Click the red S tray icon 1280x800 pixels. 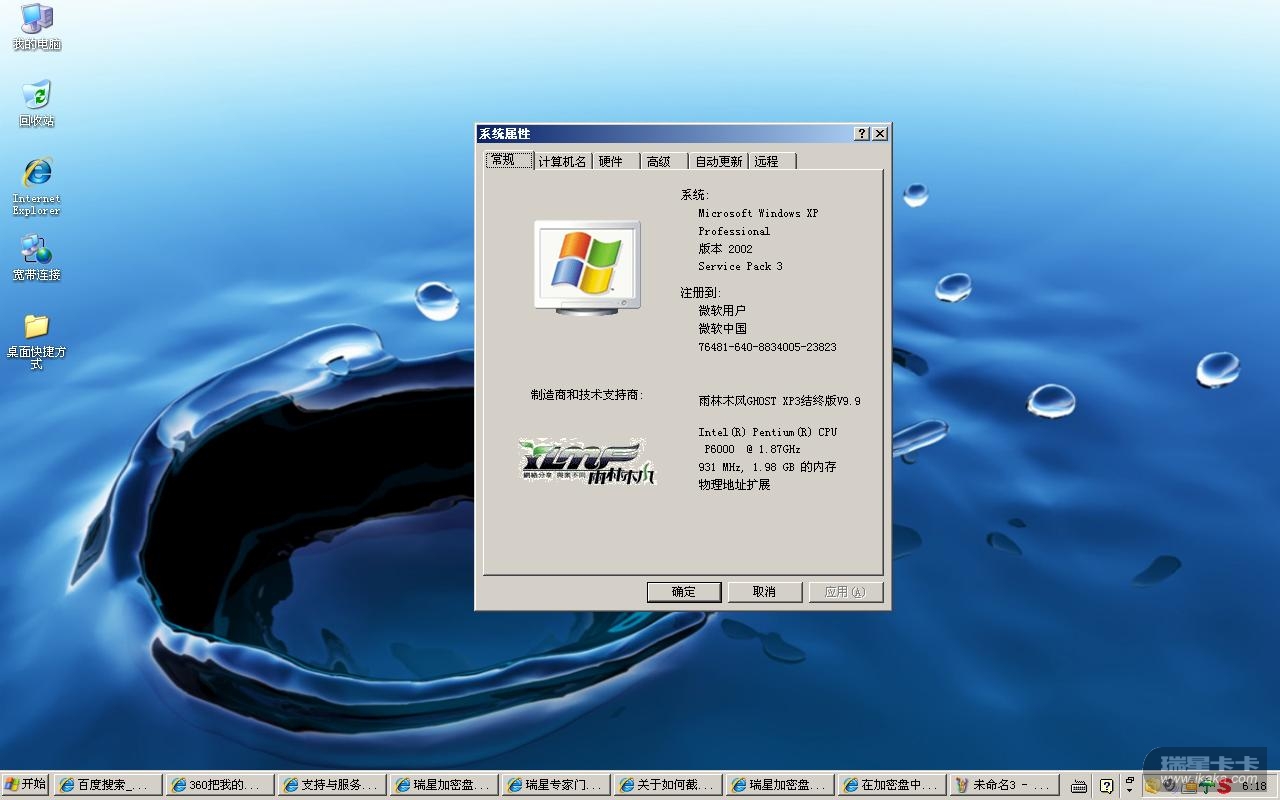click(x=1224, y=786)
